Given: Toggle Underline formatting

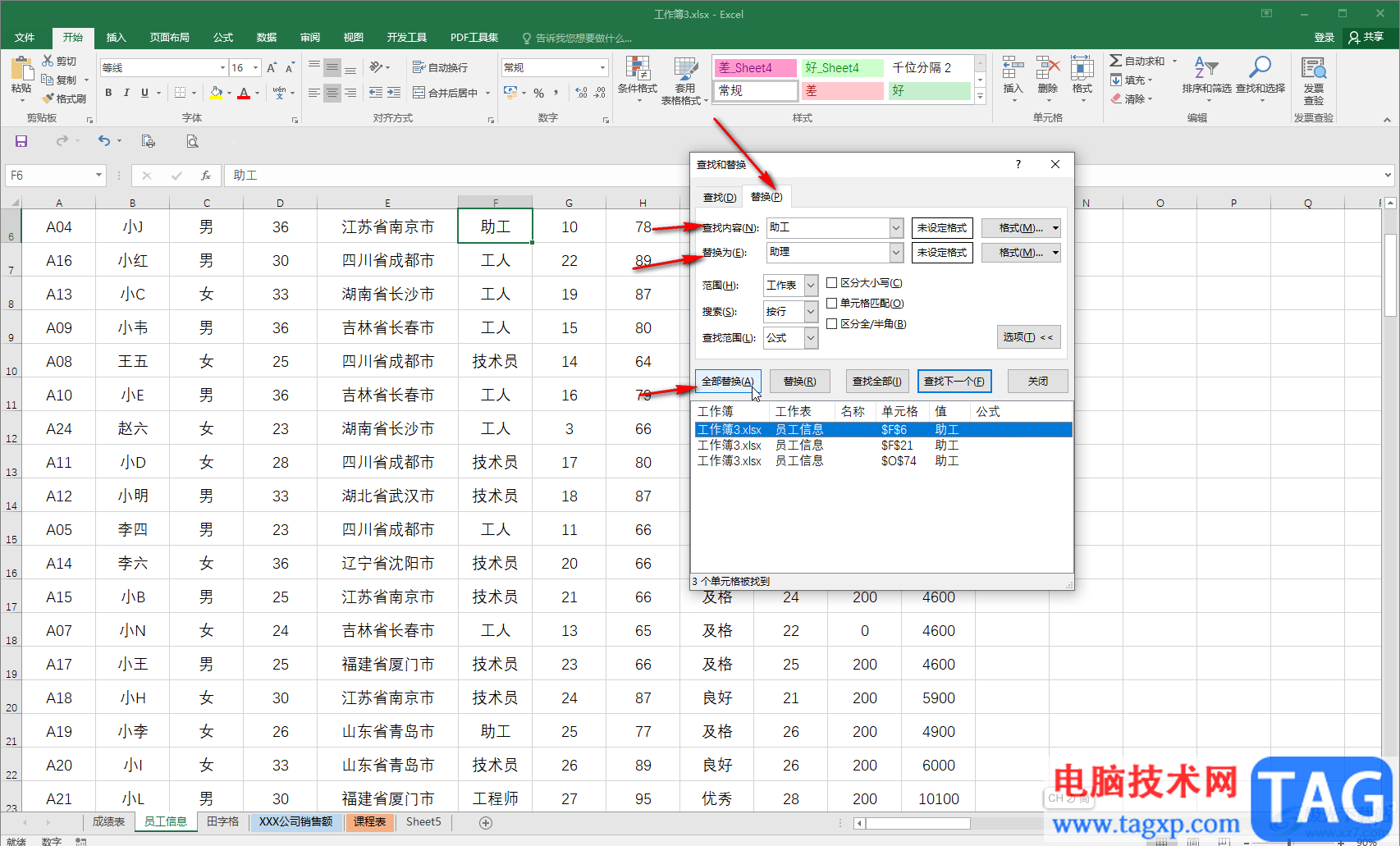Looking at the screenshot, I should pyautogui.click(x=144, y=93).
